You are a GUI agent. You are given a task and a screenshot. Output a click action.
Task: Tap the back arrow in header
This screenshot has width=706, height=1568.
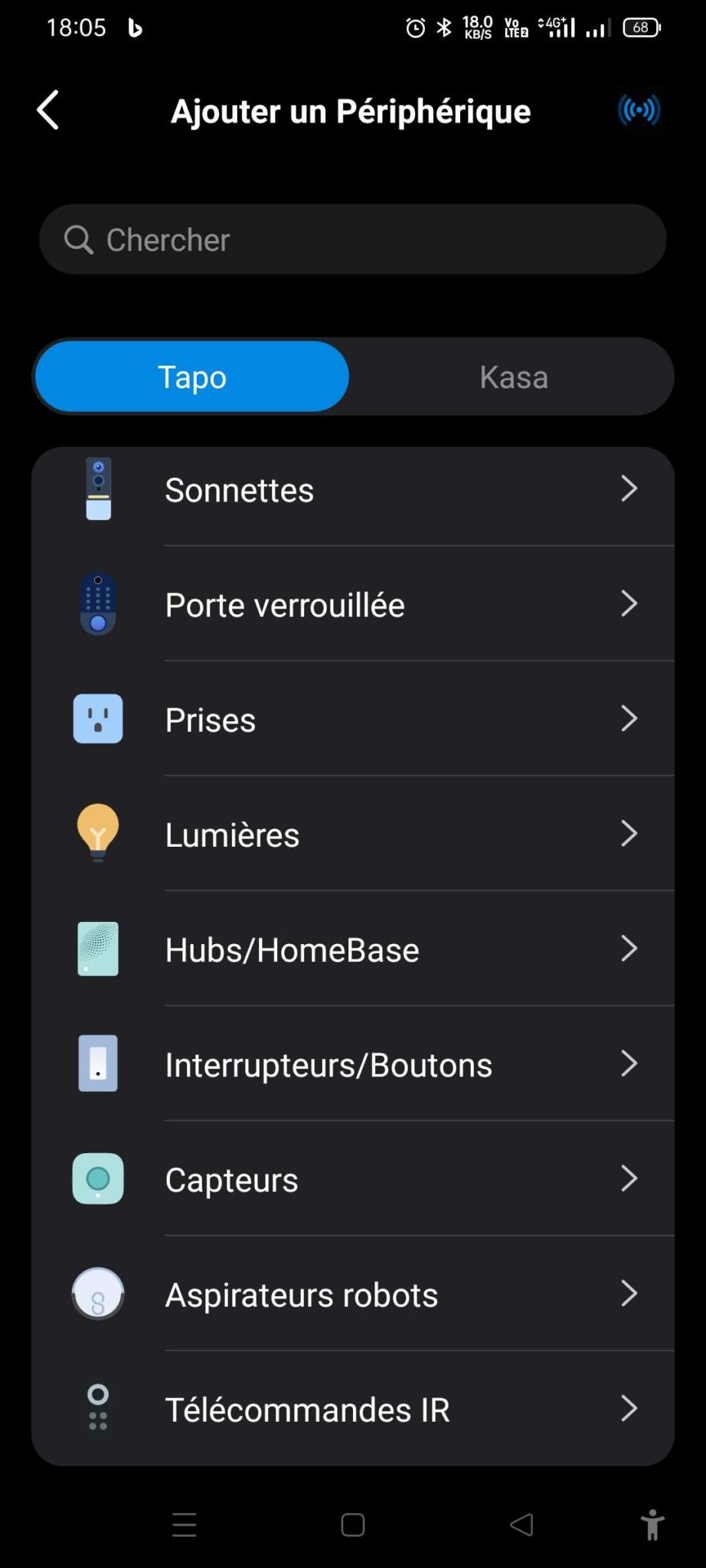48,110
